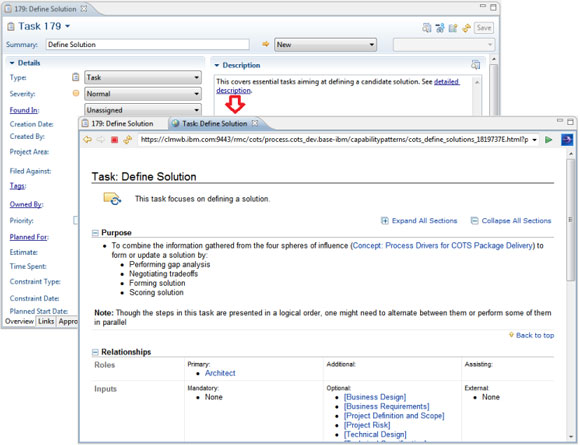580x445 pixels.
Task: Click the description editor icon
Action: (475, 65)
